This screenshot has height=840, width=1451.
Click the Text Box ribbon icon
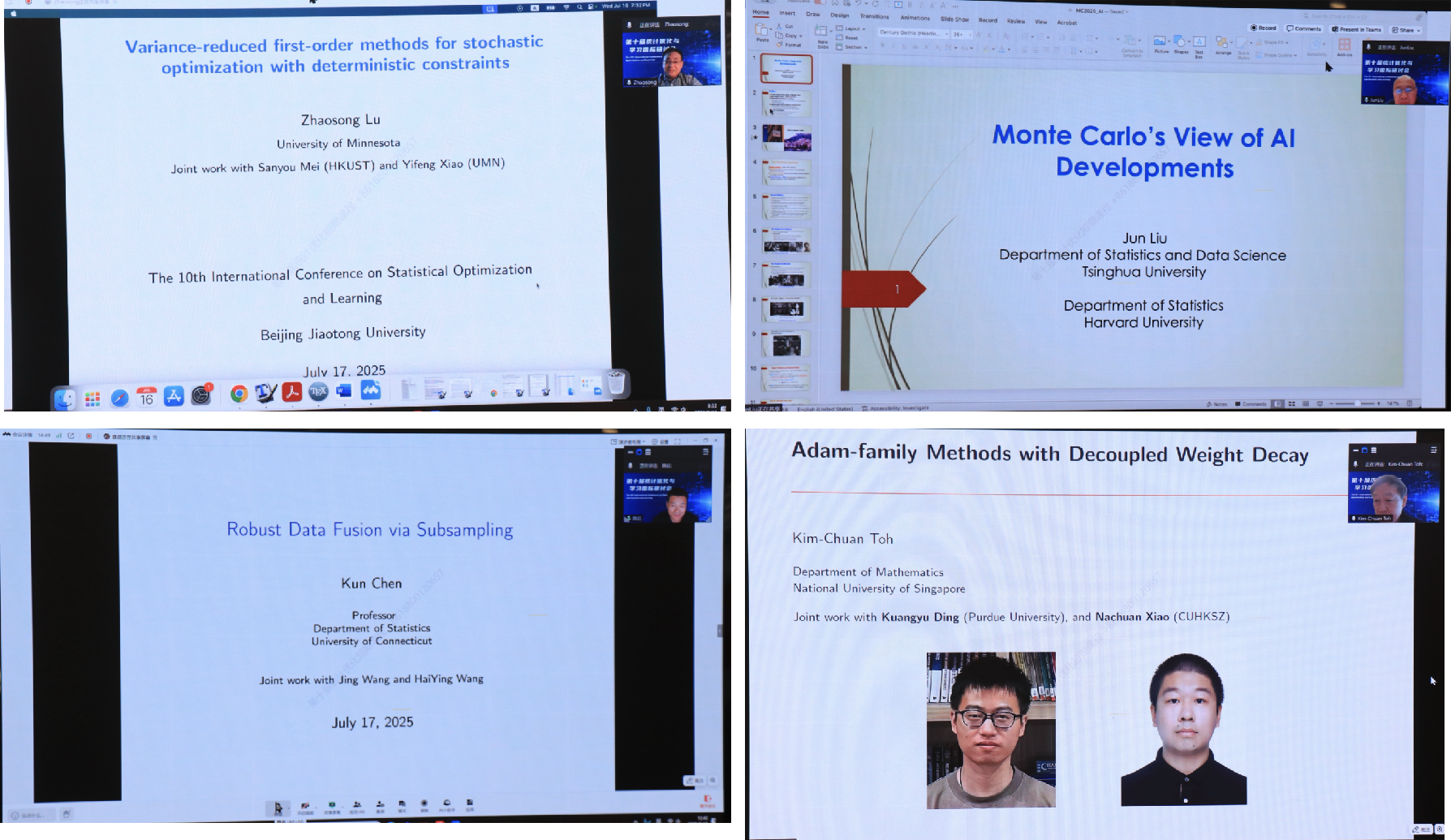point(1199,44)
